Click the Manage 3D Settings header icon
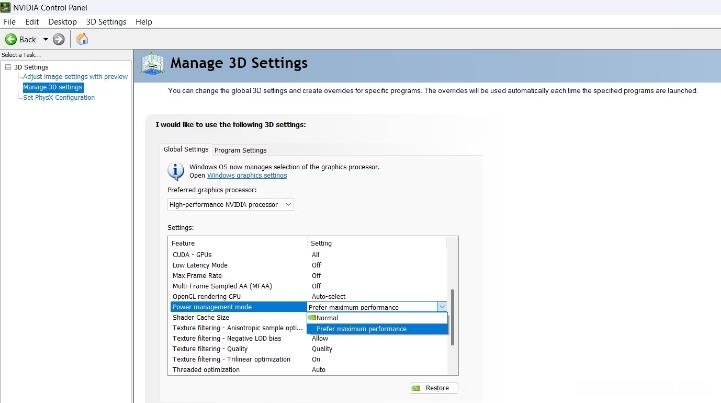 point(152,64)
